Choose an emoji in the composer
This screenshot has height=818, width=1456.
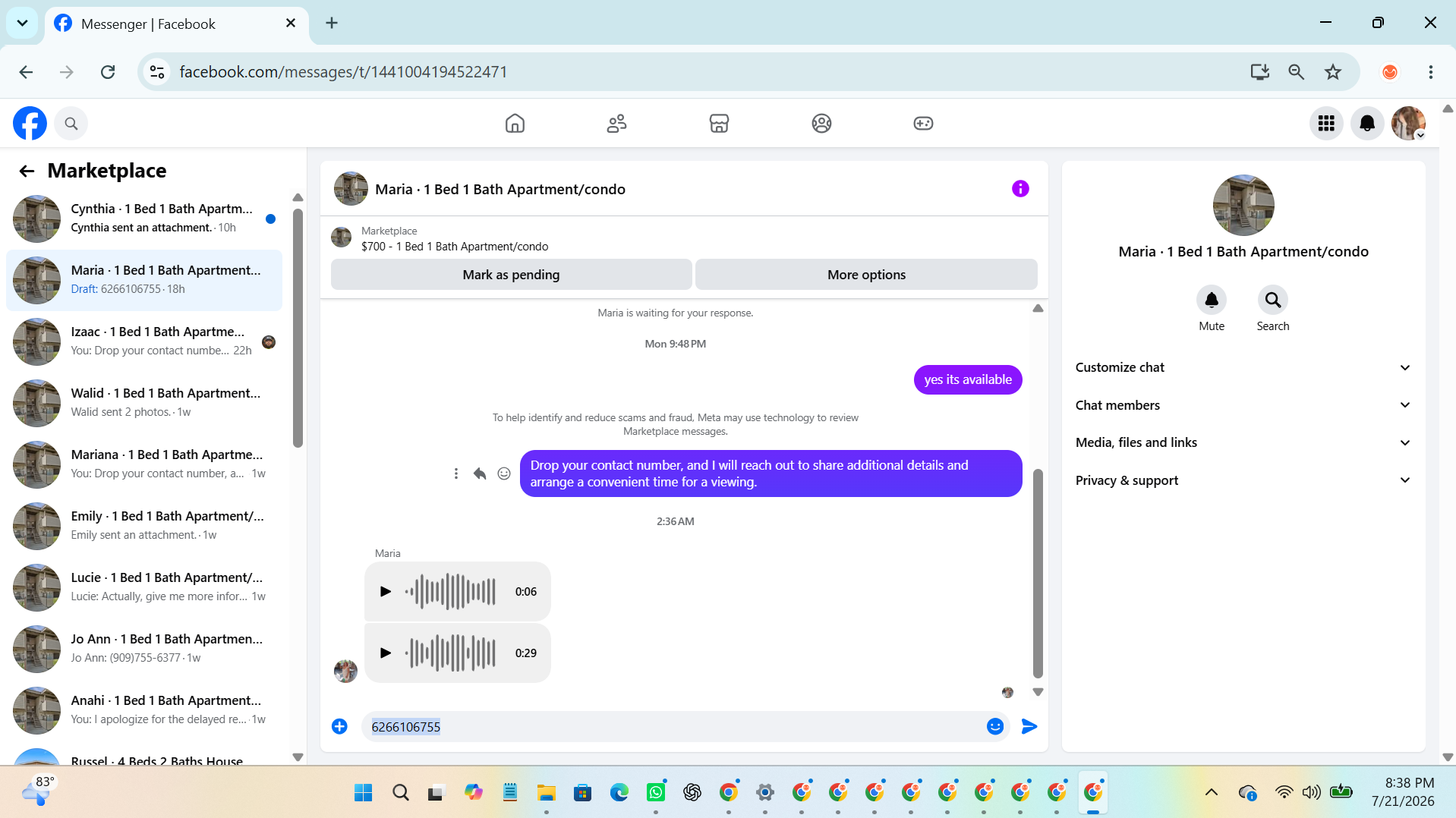[x=995, y=727]
